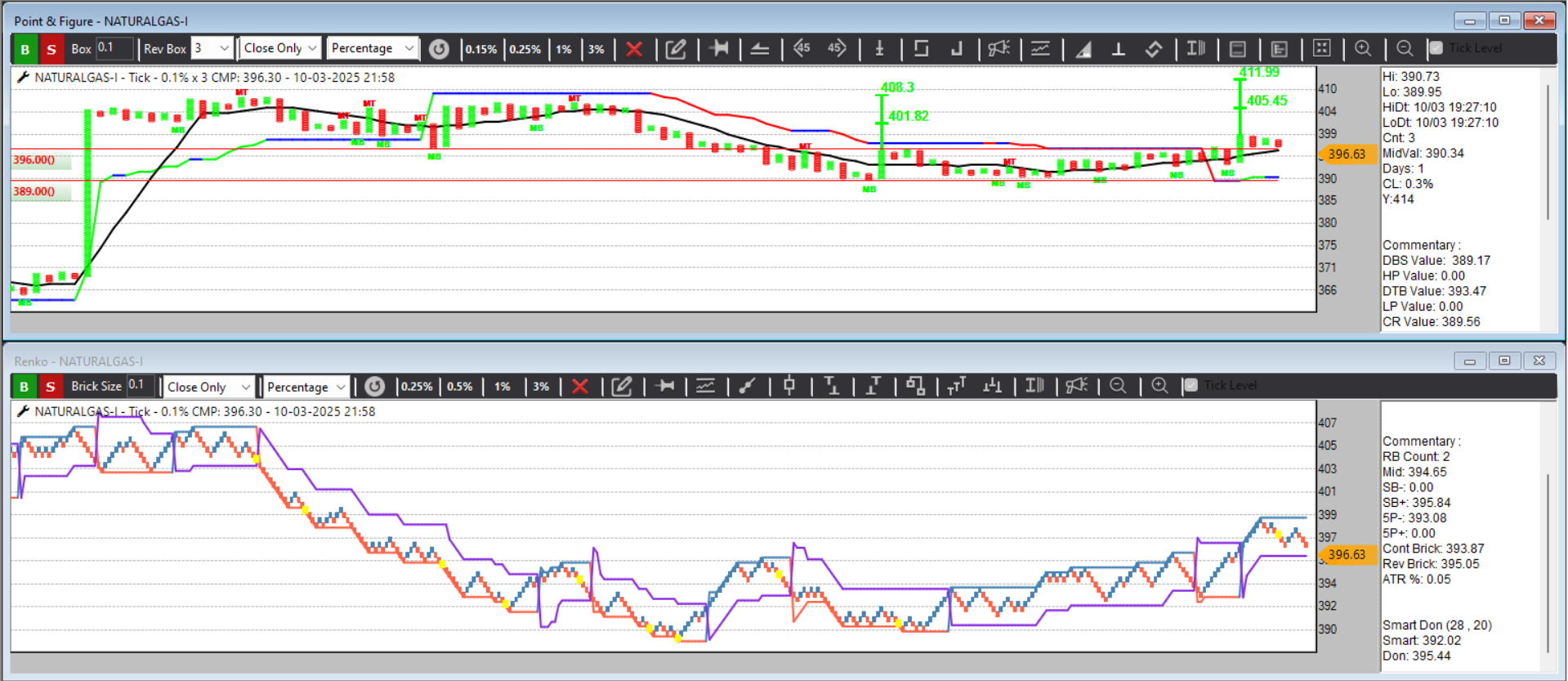This screenshot has width=1568, height=681.
Task: Select 0.25% preset in Point & Figure toolbar
Action: click(525, 49)
